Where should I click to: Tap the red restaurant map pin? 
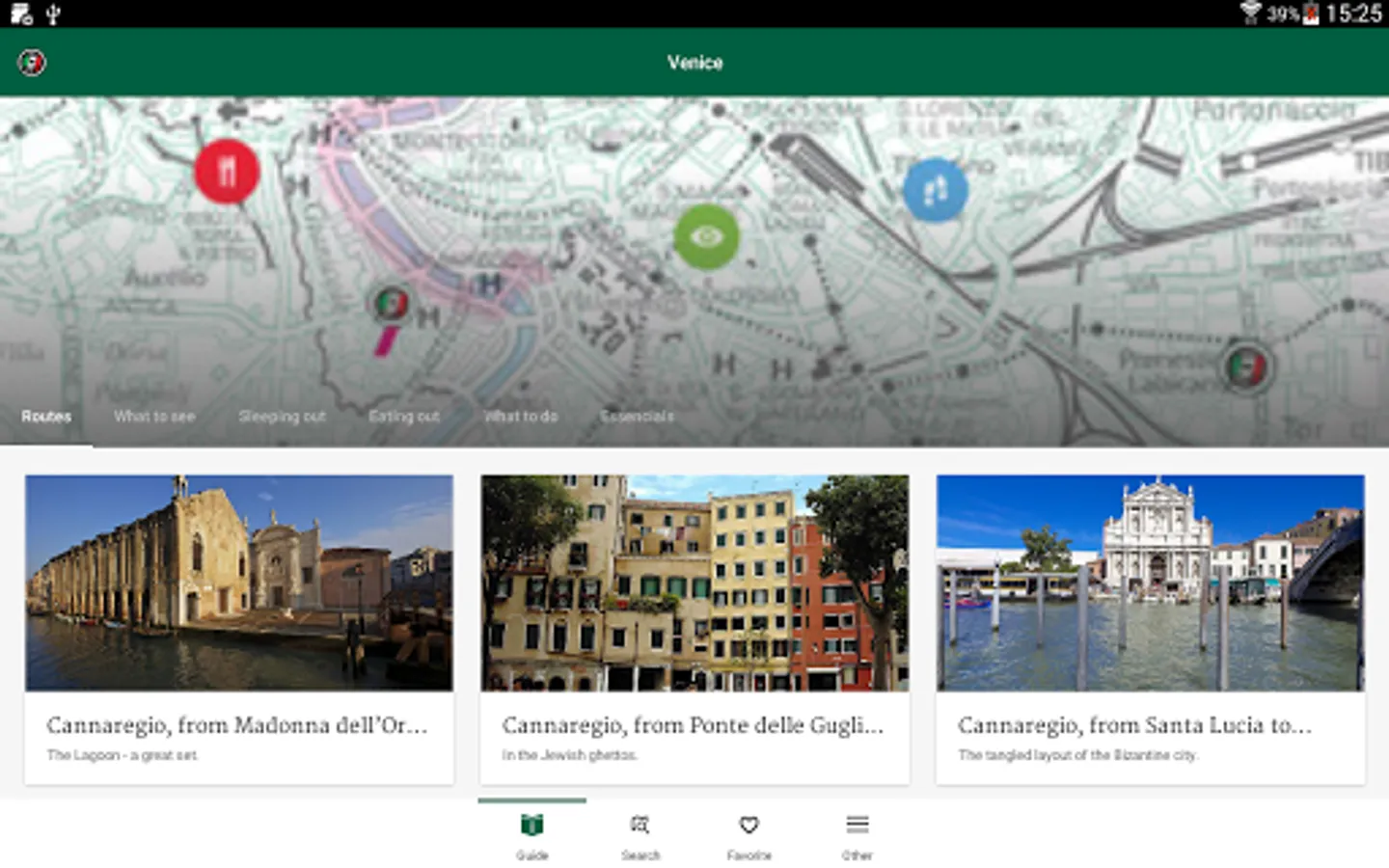227,171
